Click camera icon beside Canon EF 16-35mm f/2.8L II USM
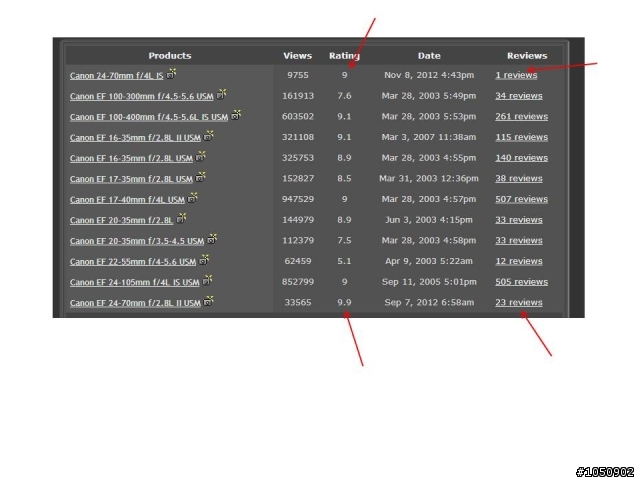 pyautogui.click(x=209, y=136)
